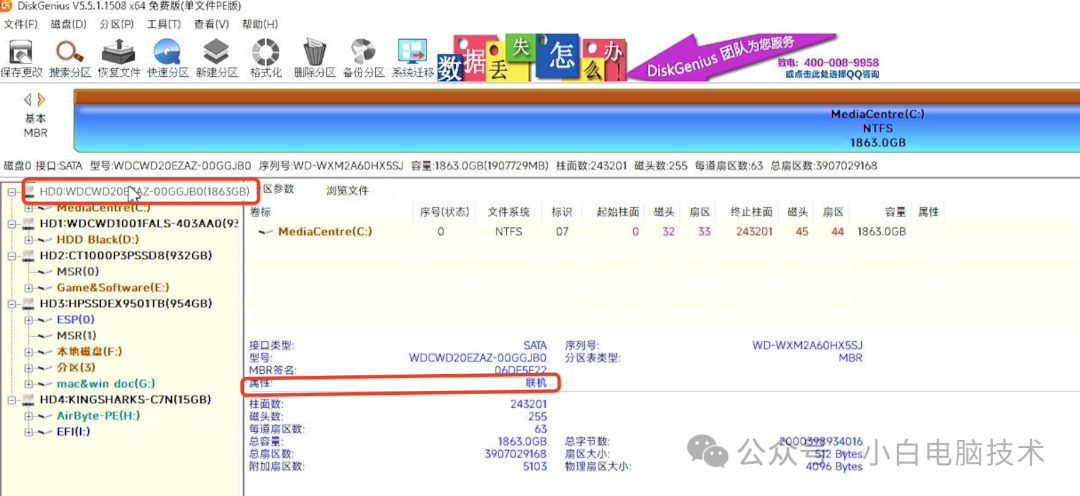Click the partition icon beside MediaCentre(C:) table row

point(266,232)
